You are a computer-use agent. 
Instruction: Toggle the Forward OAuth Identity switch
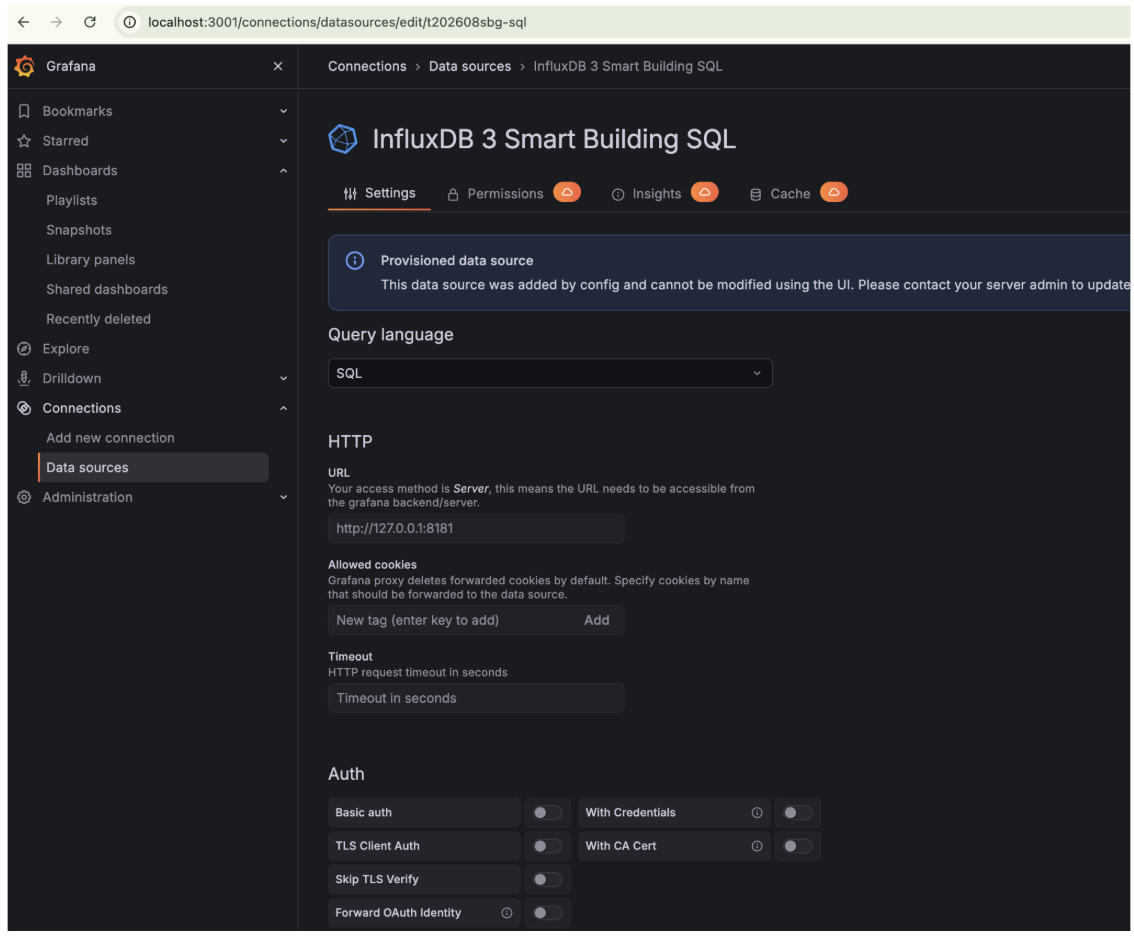click(x=547, y=913)
